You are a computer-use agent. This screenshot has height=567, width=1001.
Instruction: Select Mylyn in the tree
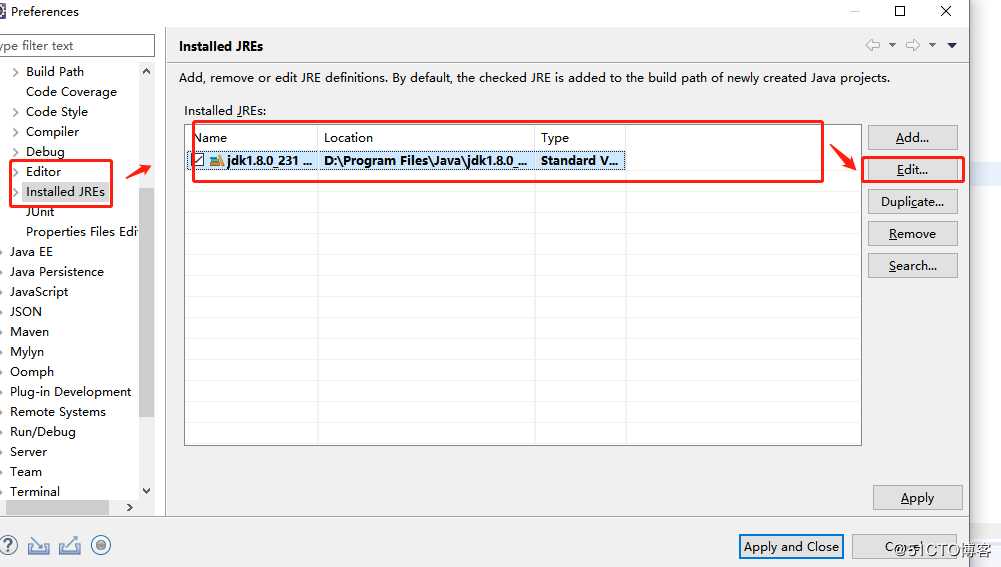(x=26, y=351)
